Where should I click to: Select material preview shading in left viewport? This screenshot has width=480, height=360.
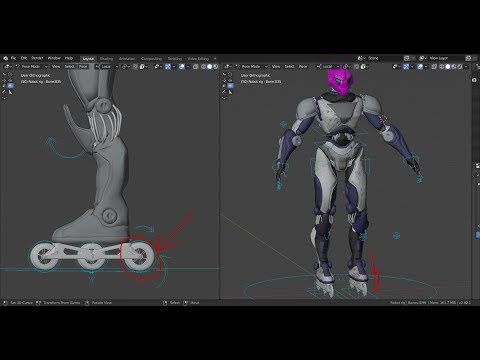coord(216,67)
